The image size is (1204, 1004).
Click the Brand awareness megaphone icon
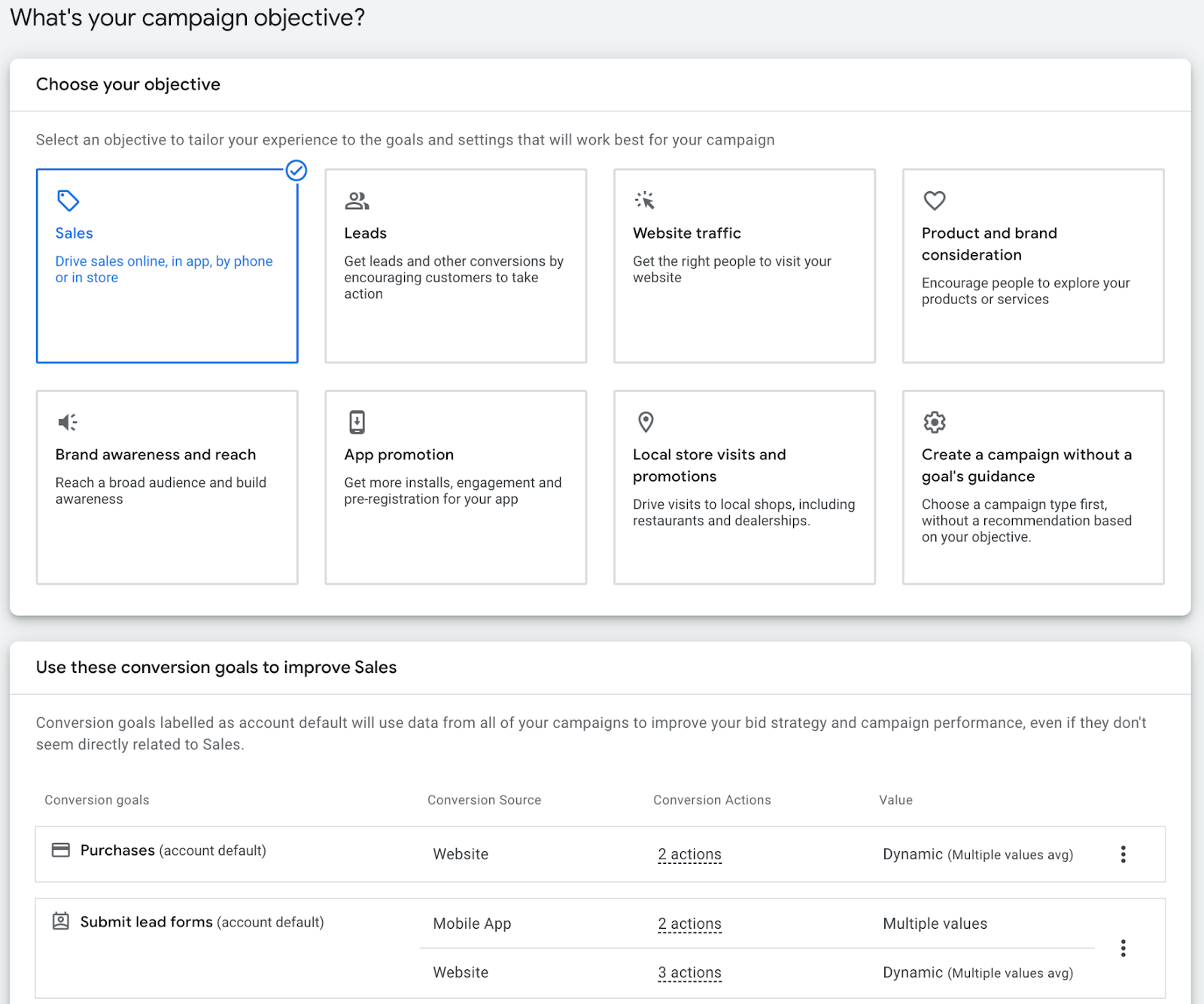pos(68,422)
